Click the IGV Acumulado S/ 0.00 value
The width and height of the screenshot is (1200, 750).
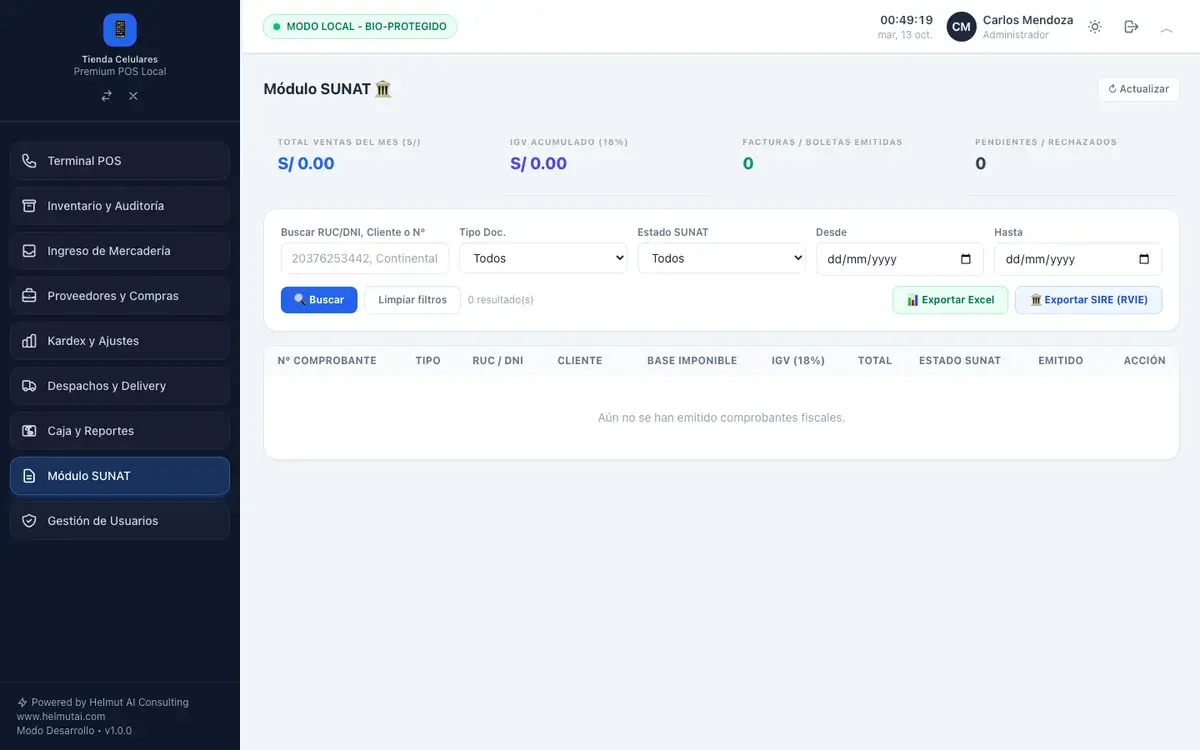click(x=538, y=164)
